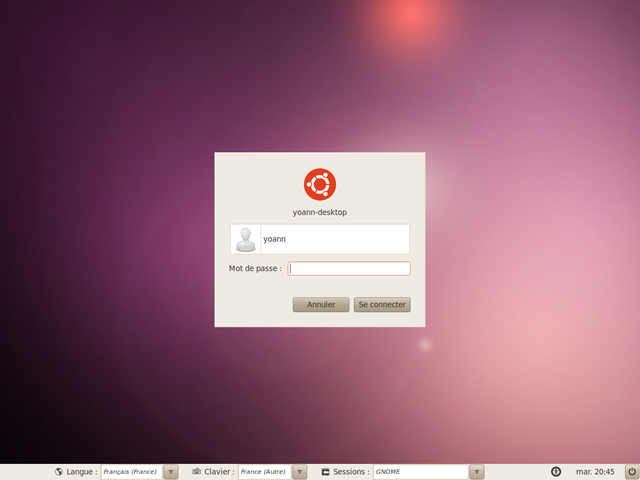Focus the Mot de passe input field
640x480 pixels.
(x=349, y=269)
